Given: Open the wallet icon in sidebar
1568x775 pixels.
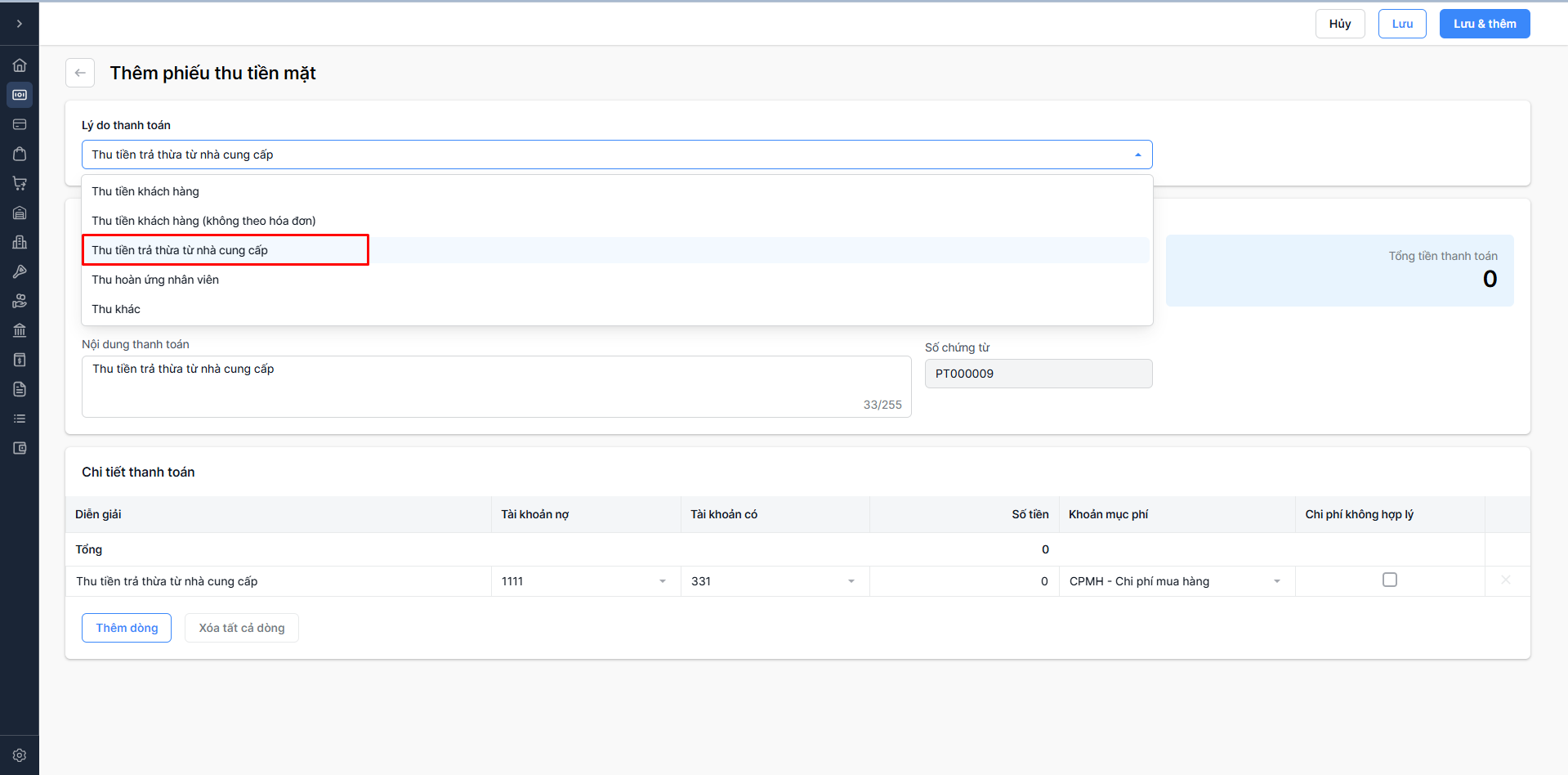Looking at the screenshot, I should click(x=20, y=448).
